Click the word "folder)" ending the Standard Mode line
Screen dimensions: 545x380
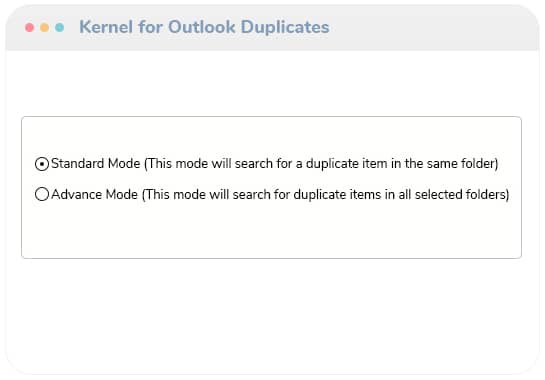coord(480,163)
